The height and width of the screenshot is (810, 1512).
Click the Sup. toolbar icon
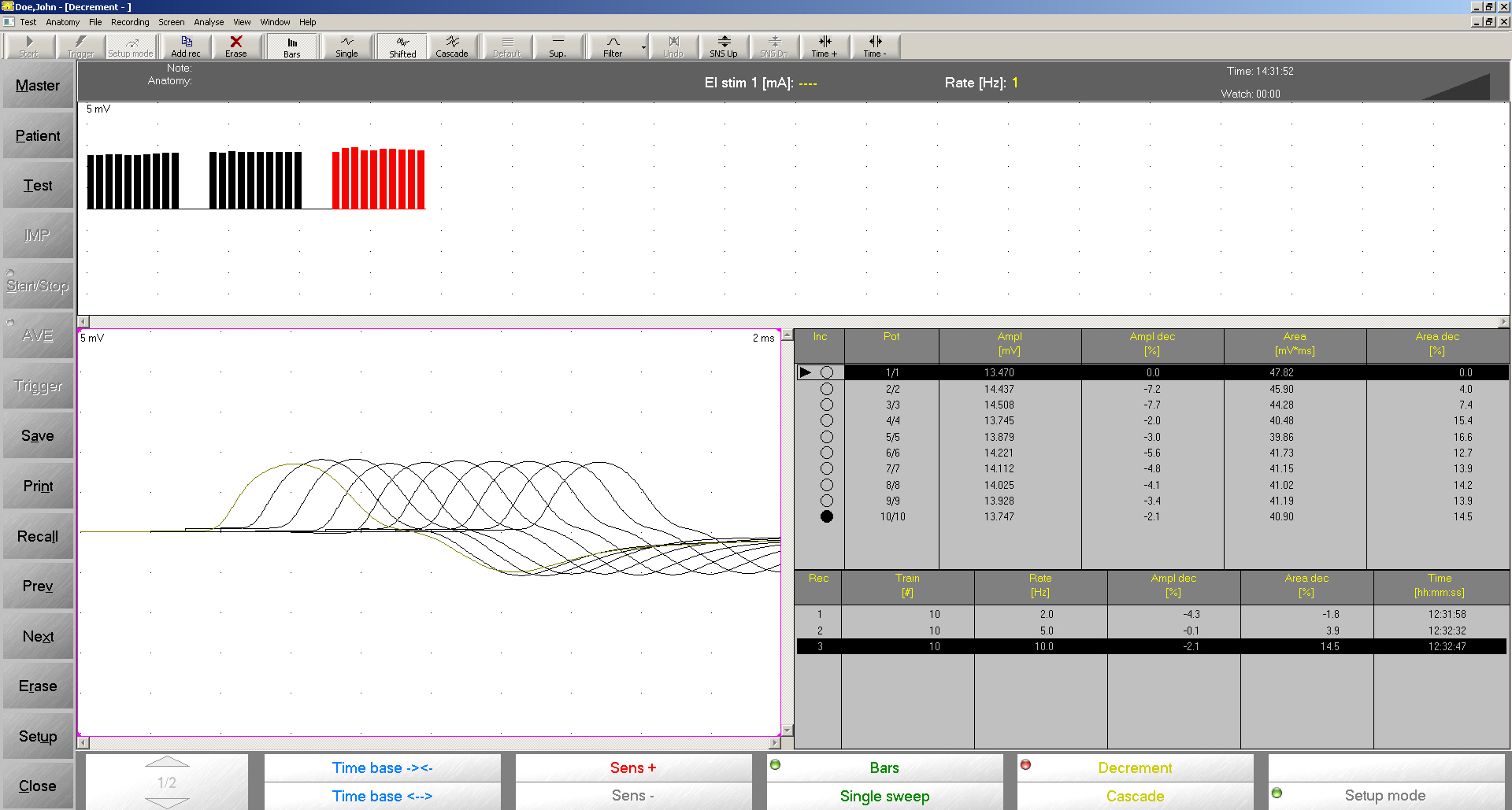(558, 46)
